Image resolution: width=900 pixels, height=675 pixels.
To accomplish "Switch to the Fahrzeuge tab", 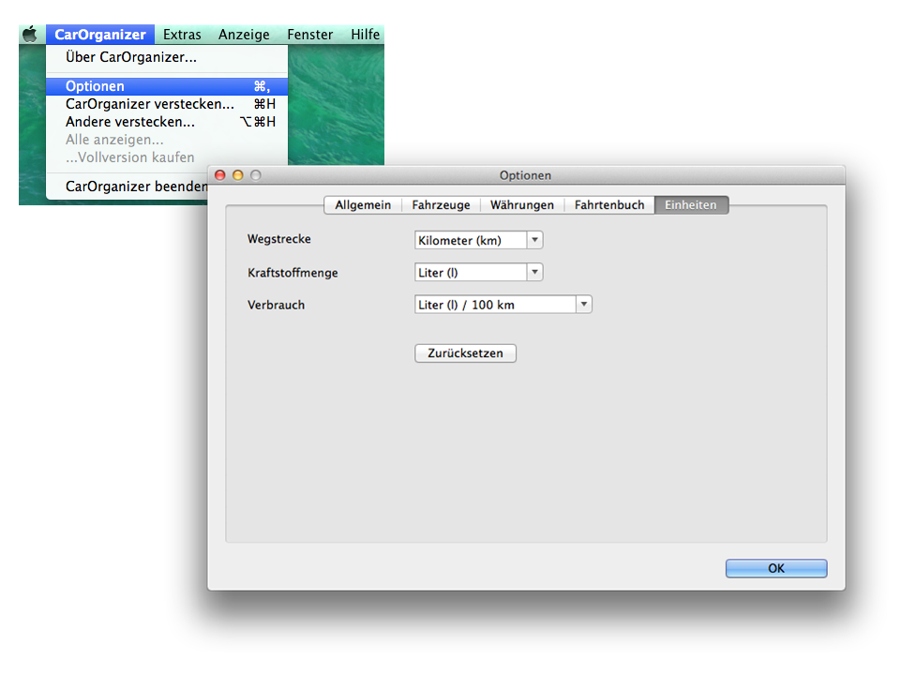I will (x=441, y=205).
